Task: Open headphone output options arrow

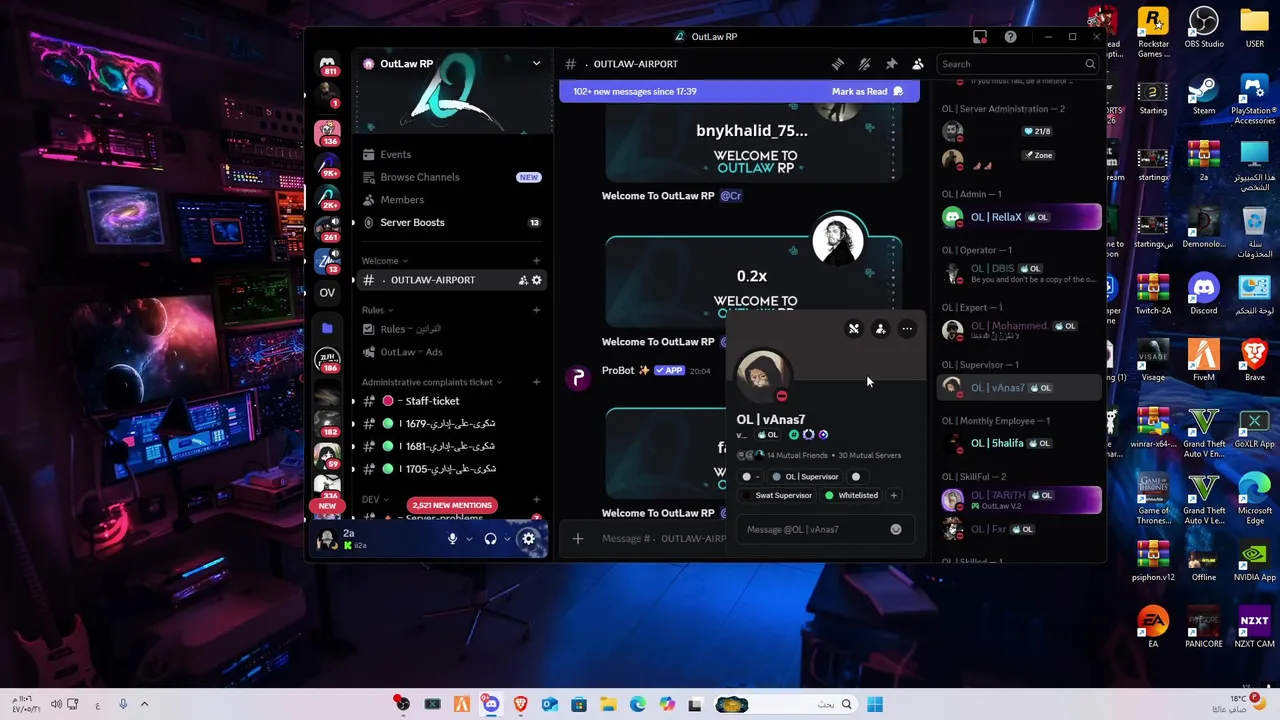Action: [x=507, y=539]
